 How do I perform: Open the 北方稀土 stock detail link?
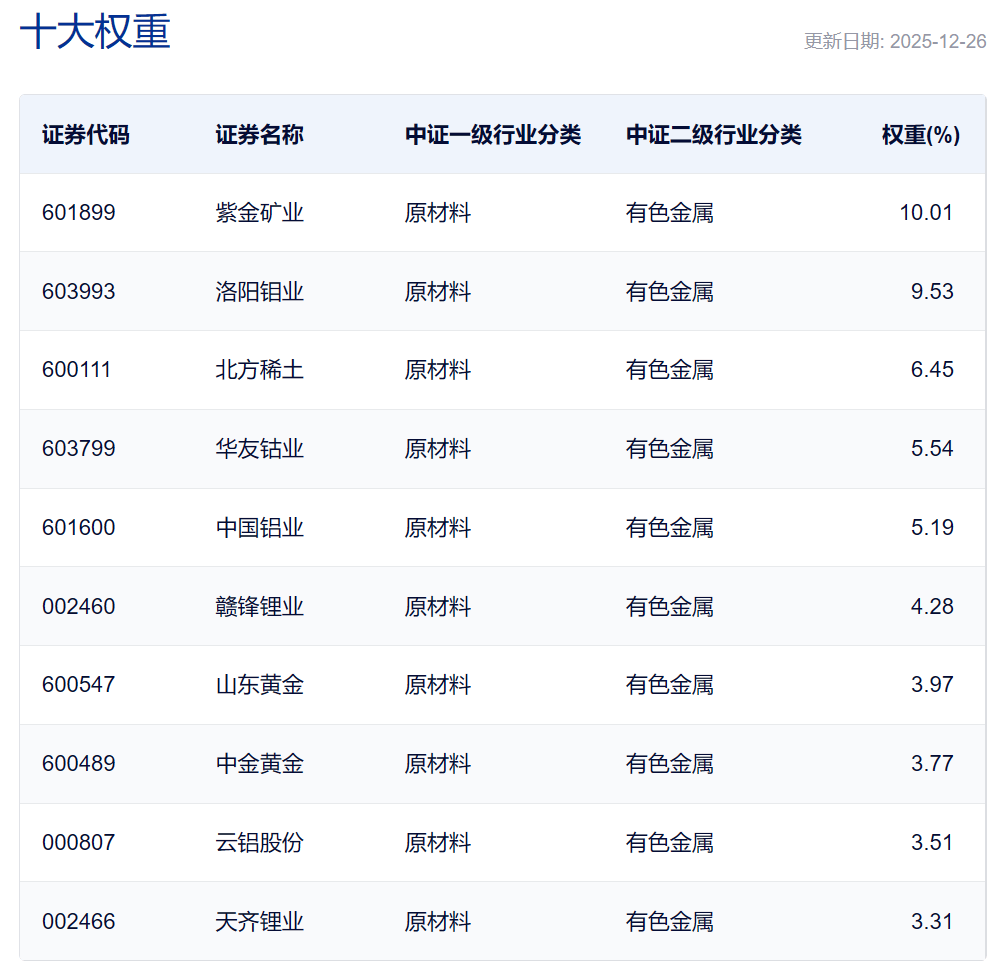[258, 370]
